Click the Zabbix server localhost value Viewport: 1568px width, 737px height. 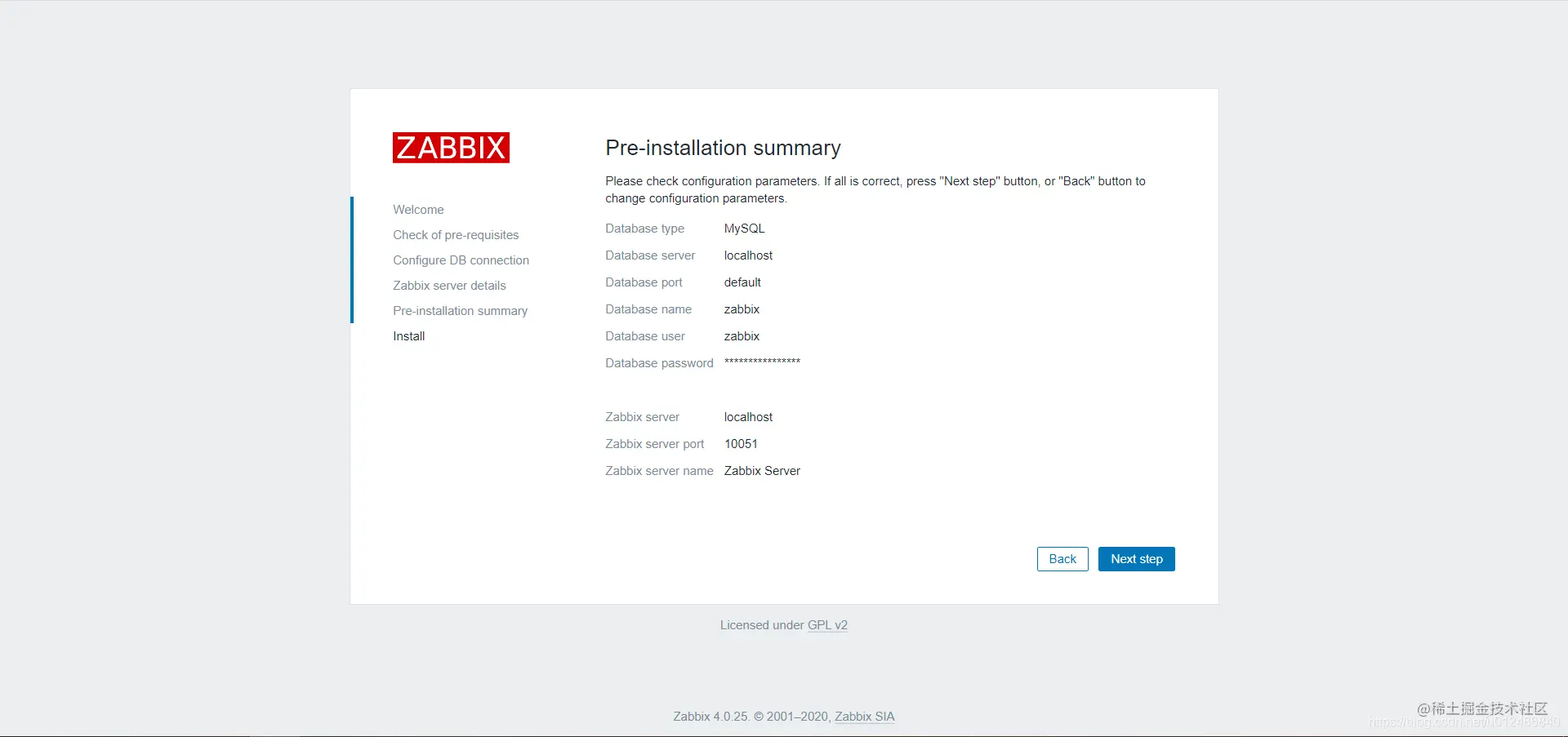[748, 417]
